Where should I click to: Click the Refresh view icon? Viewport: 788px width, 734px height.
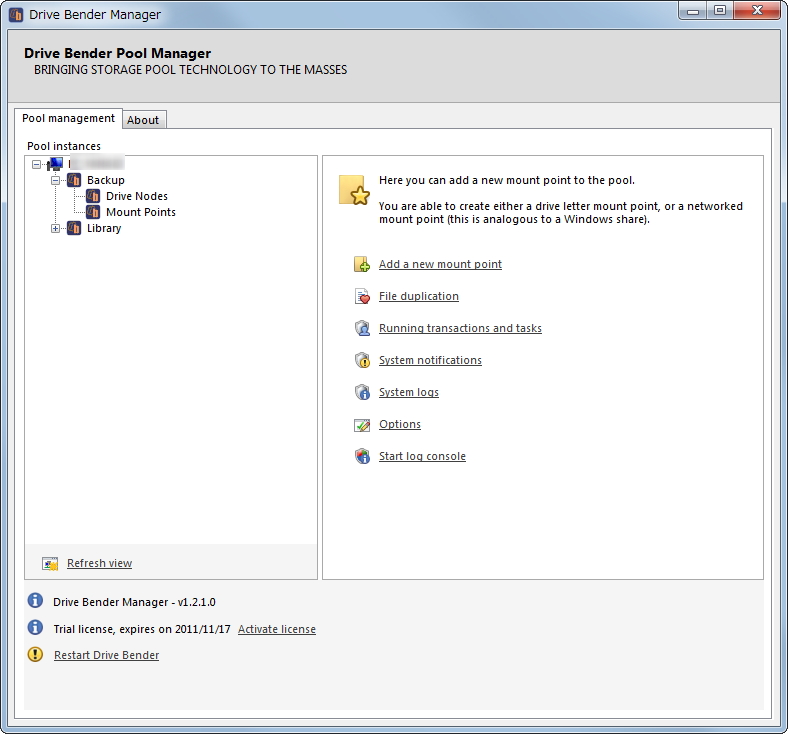50,564
